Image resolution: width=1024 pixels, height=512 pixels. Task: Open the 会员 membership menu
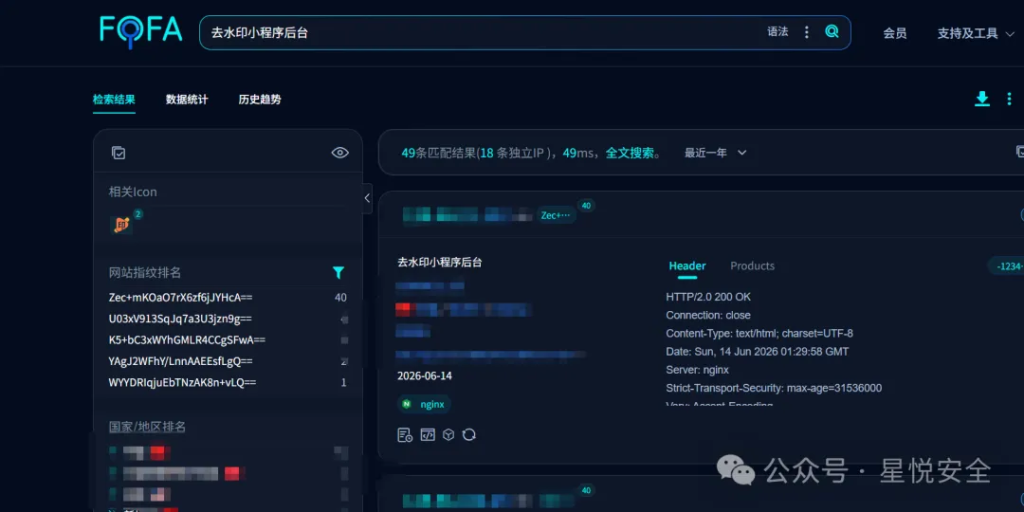pyautogui.click(x=895, y=33)
